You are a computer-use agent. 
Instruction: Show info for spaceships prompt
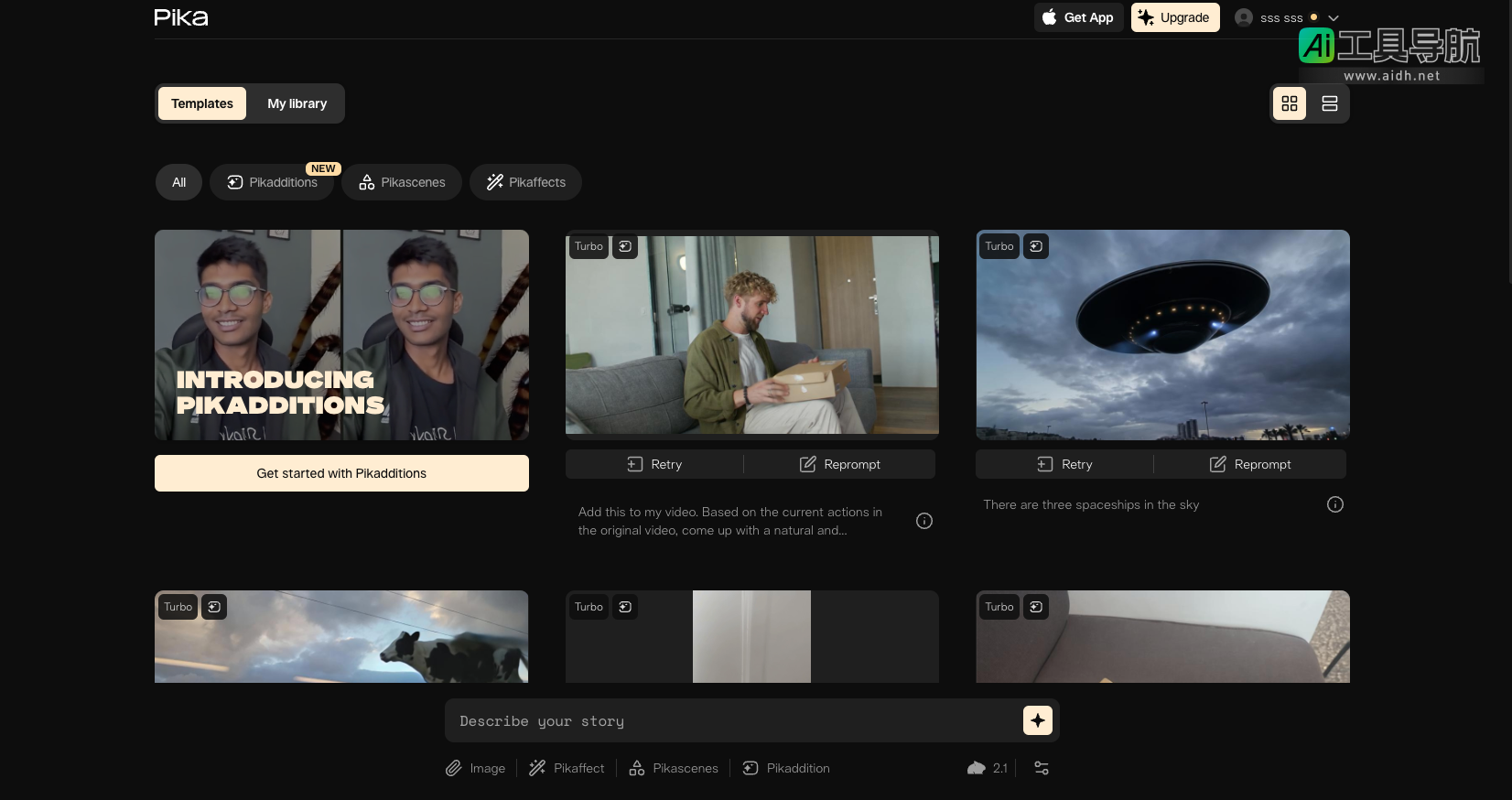coord(1334,504)
